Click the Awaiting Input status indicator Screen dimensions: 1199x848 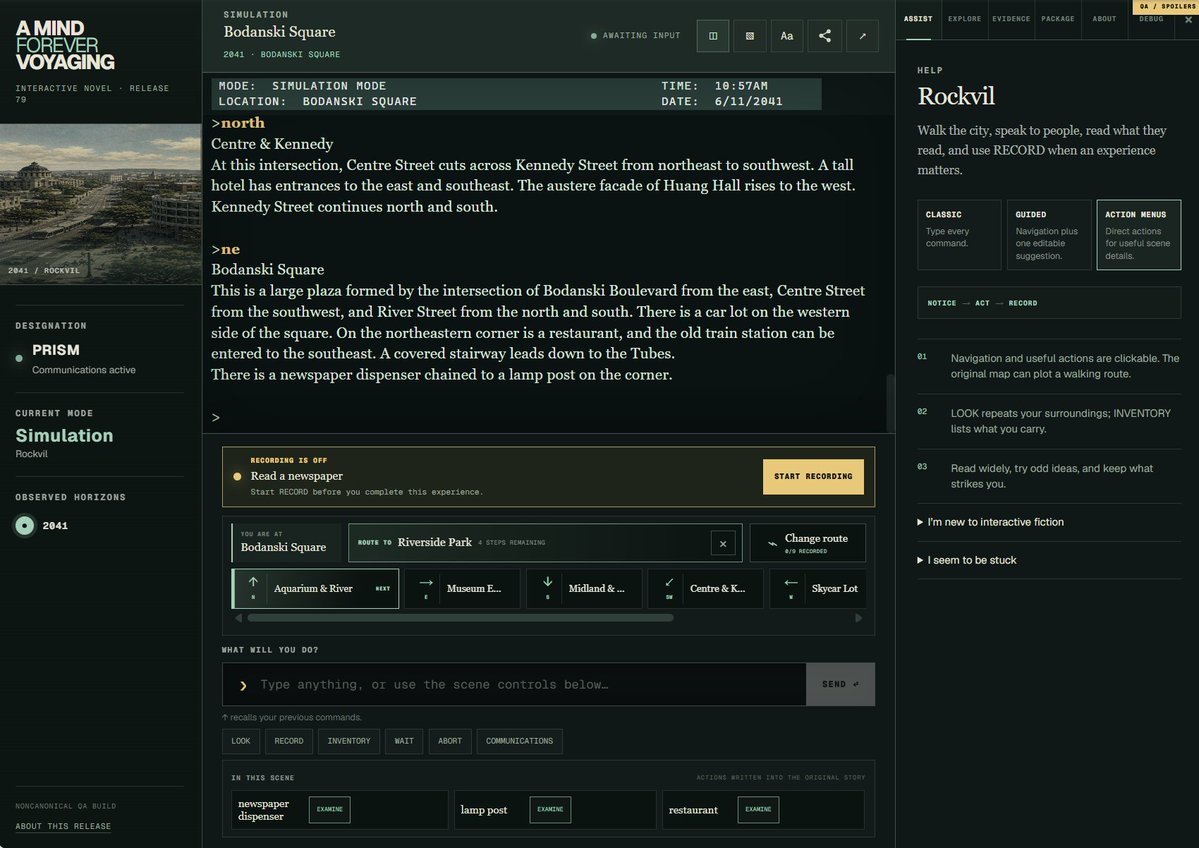[x=635, y=36]
